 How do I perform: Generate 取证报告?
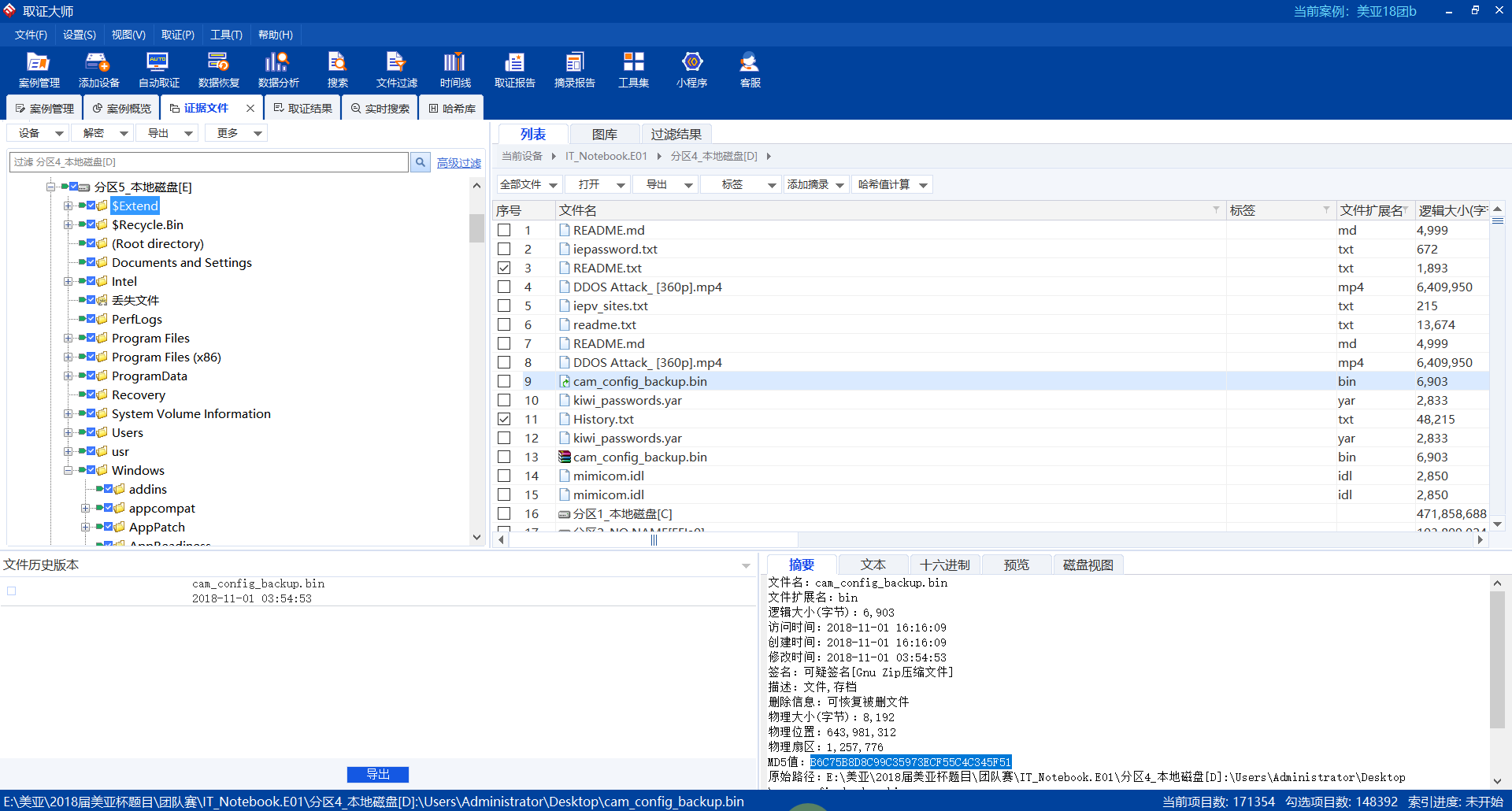(514, 70)
